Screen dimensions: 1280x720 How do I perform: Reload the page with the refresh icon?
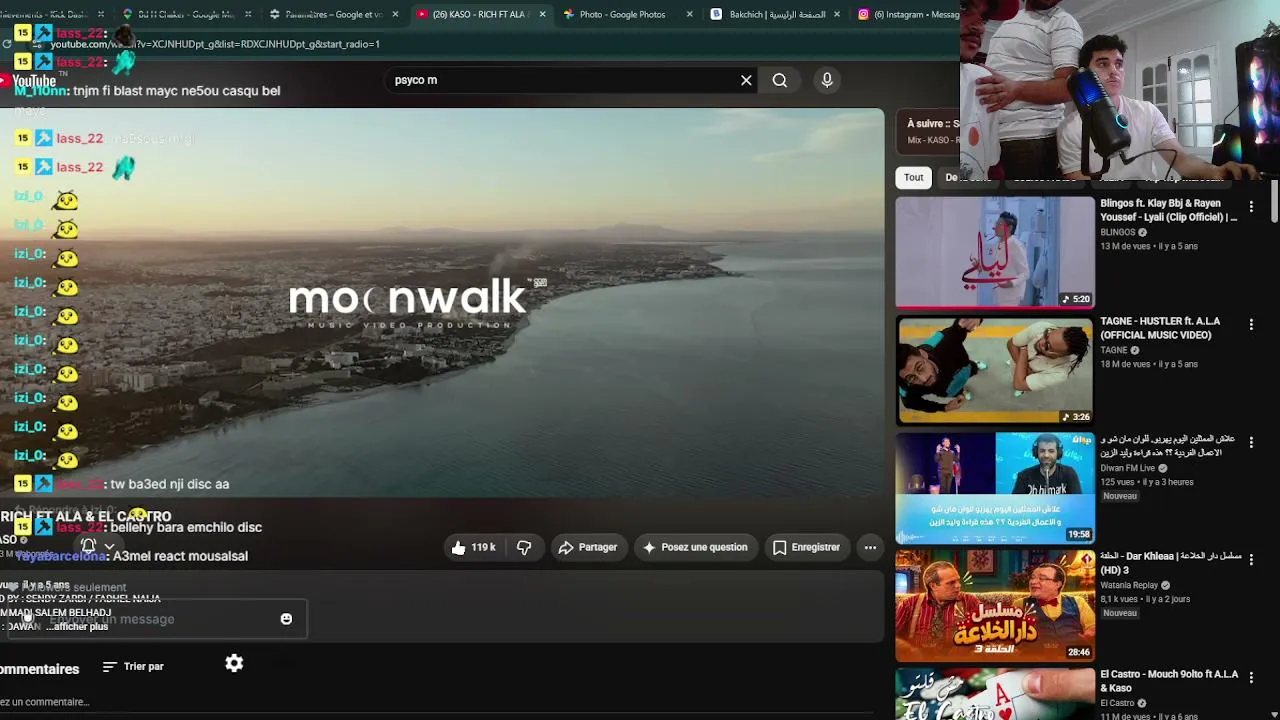[7, 44]
